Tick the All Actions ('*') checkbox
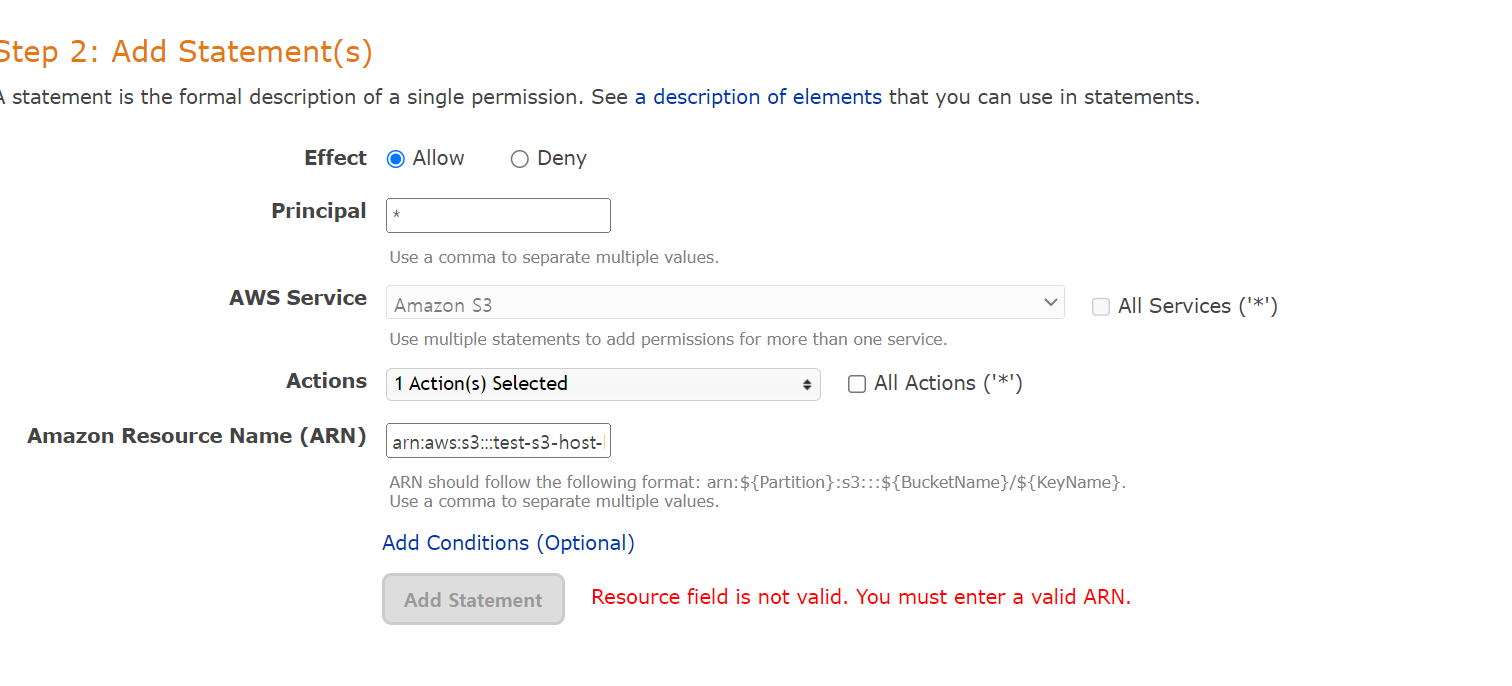 click(x=857, y=384)
